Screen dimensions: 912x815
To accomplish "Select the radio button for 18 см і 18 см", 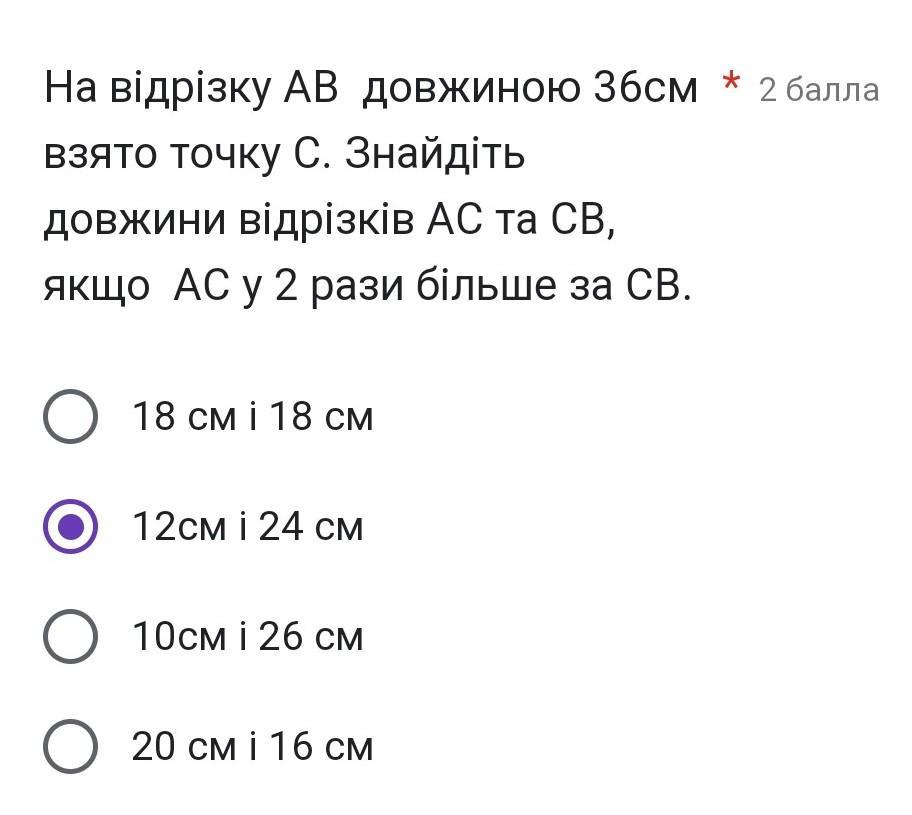I will coord(70,417).
